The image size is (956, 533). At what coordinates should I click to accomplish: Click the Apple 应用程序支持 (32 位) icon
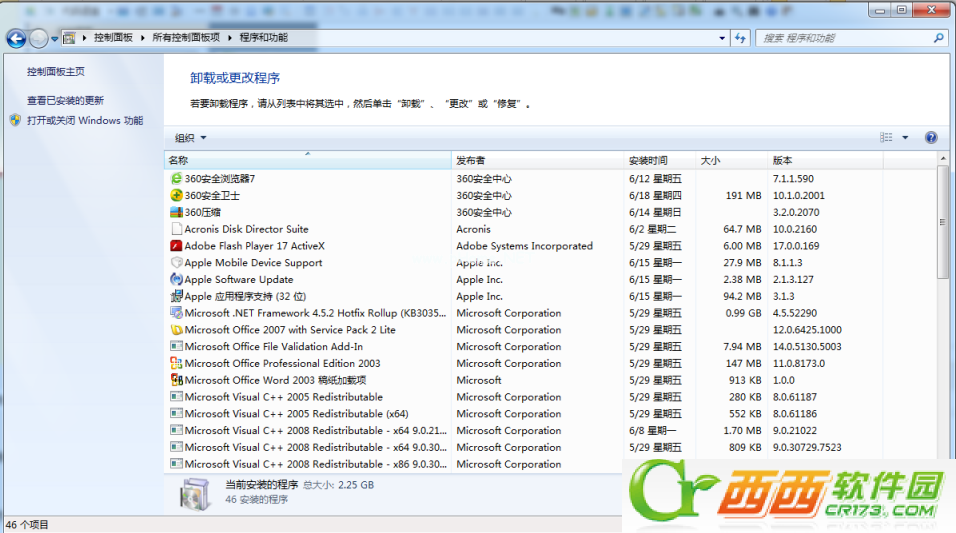point(176,296)
